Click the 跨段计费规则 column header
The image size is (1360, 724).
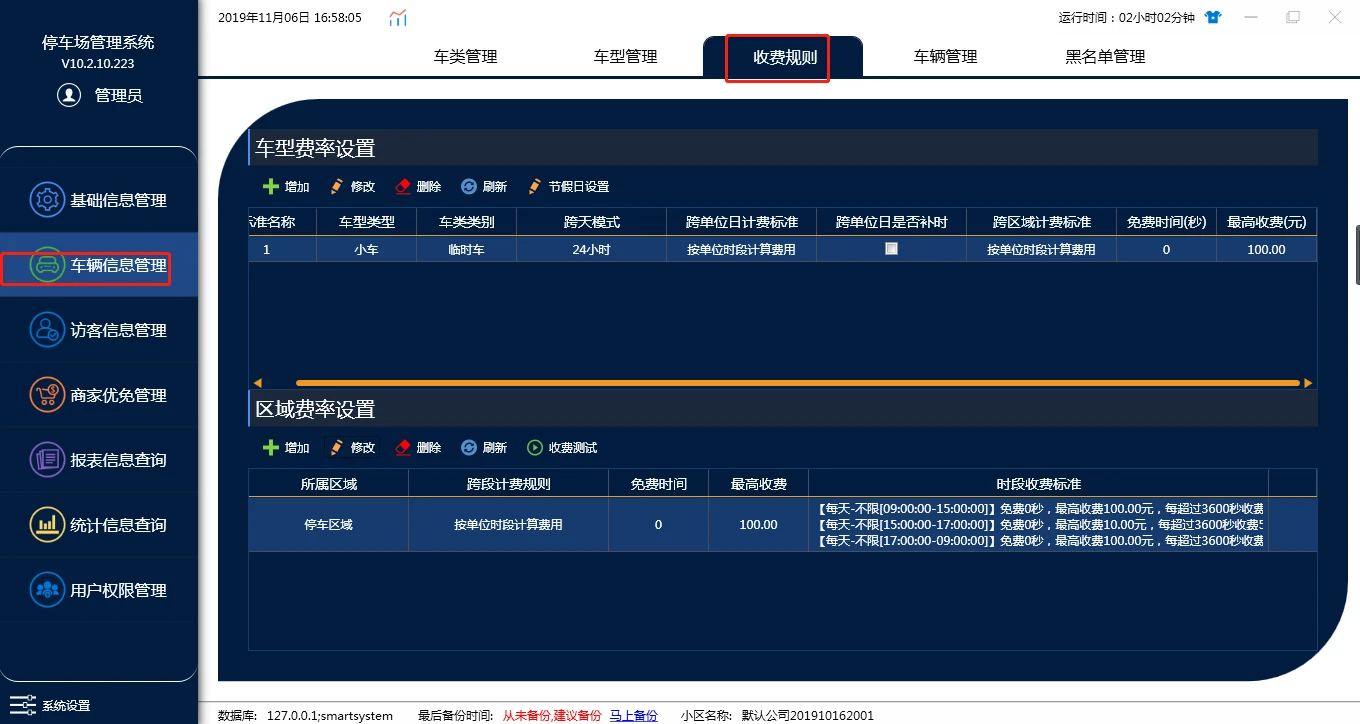click(x=509, y=484)
